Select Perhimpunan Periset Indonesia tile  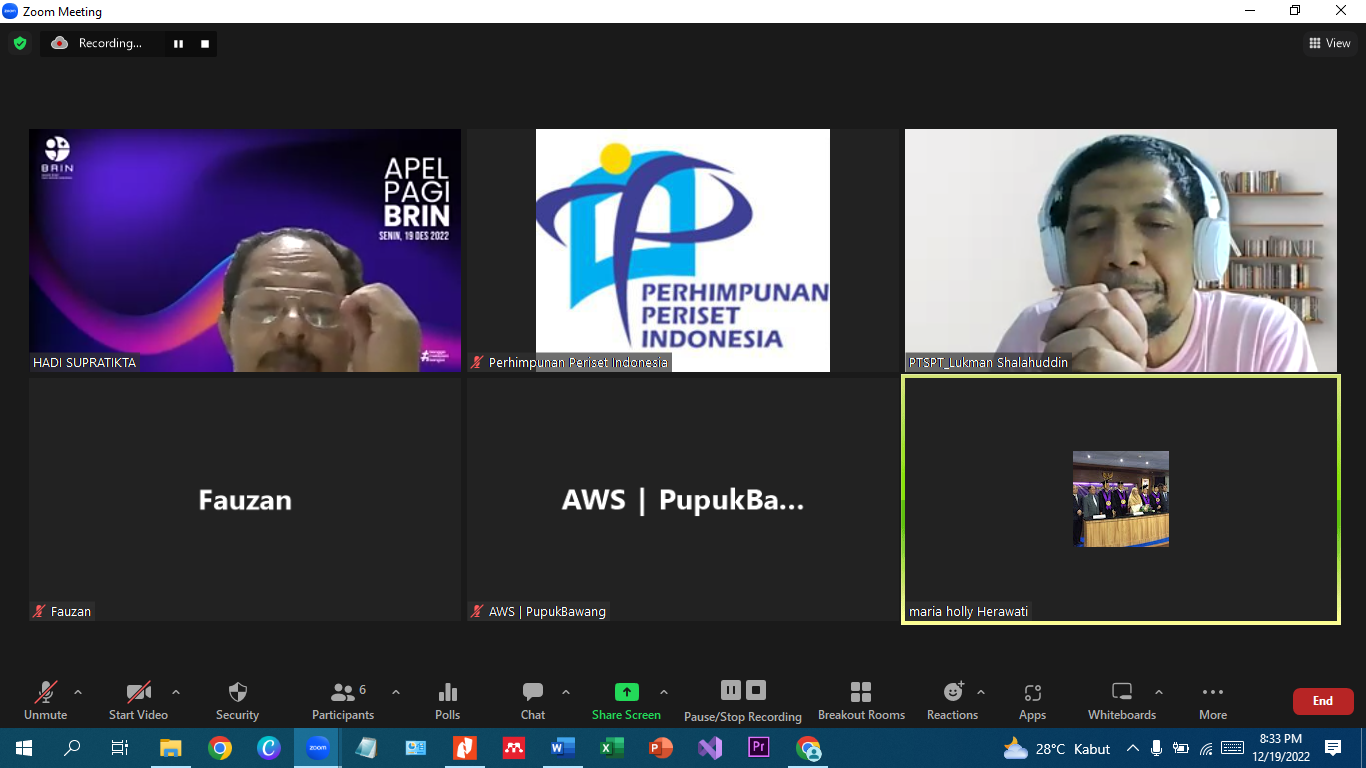[x=683, y=250]
